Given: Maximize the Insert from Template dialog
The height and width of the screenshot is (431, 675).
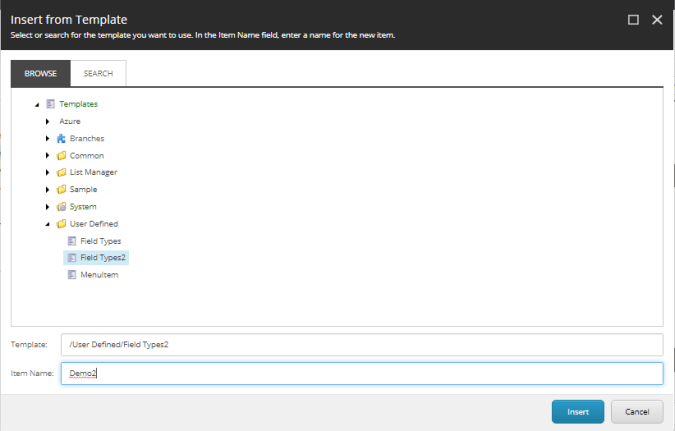Looking at the screenshot, I should coord(634,19).
